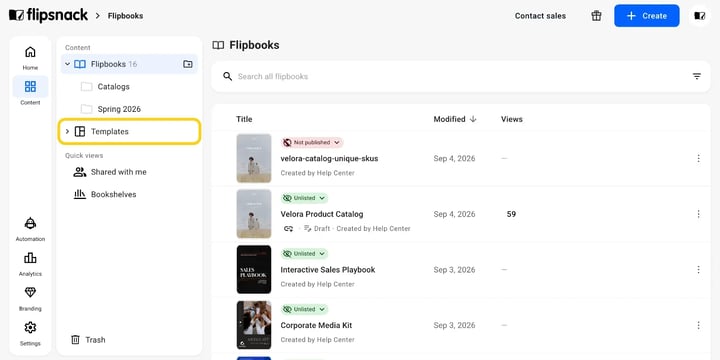The width and height of the screenshot is (720, 360).
Task: Open Sales Playbook cover thumbnail
Action: [x=254, y=270]
